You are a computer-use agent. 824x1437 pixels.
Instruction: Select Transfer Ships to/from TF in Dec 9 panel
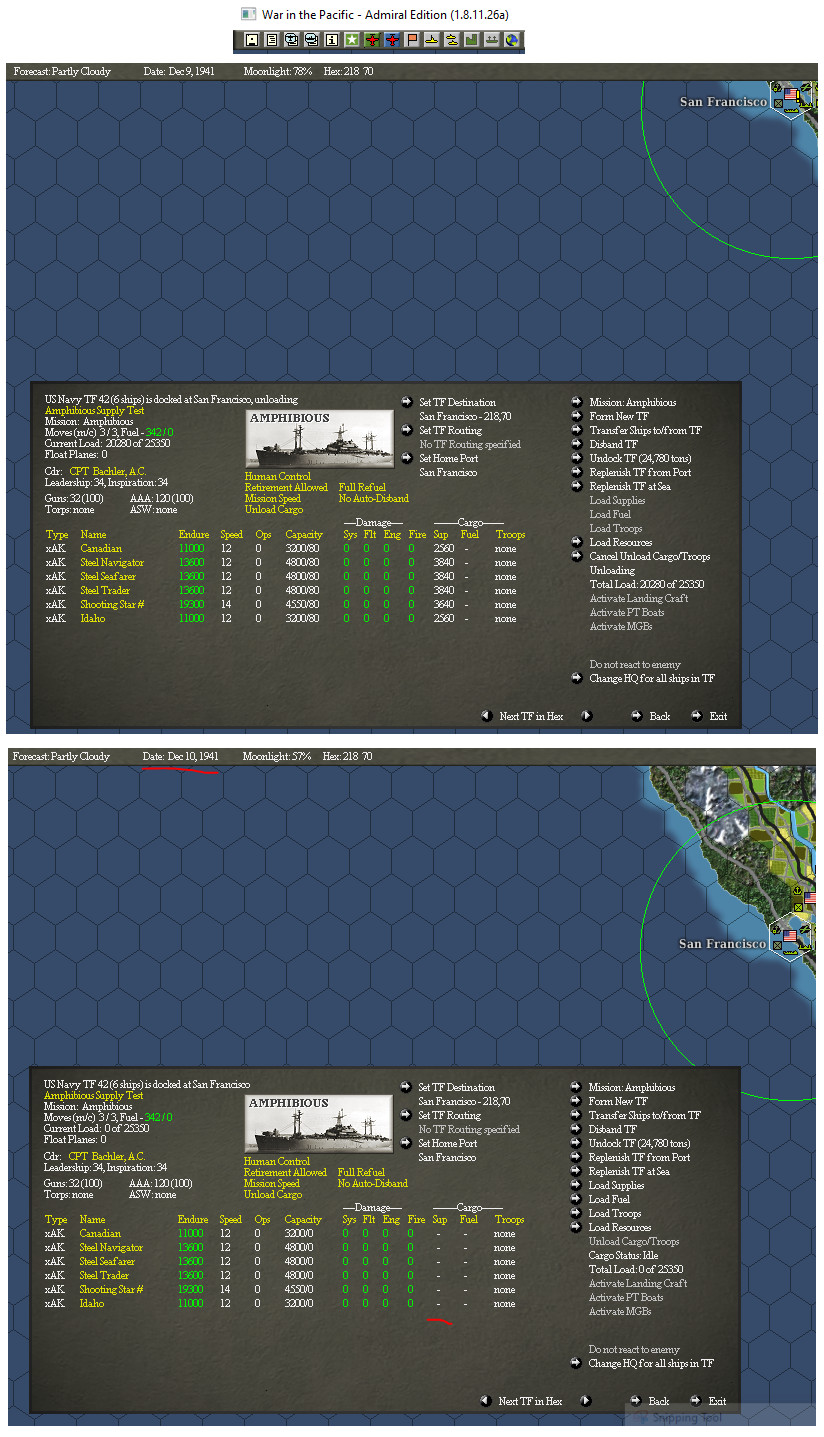[x=646, y=430]
